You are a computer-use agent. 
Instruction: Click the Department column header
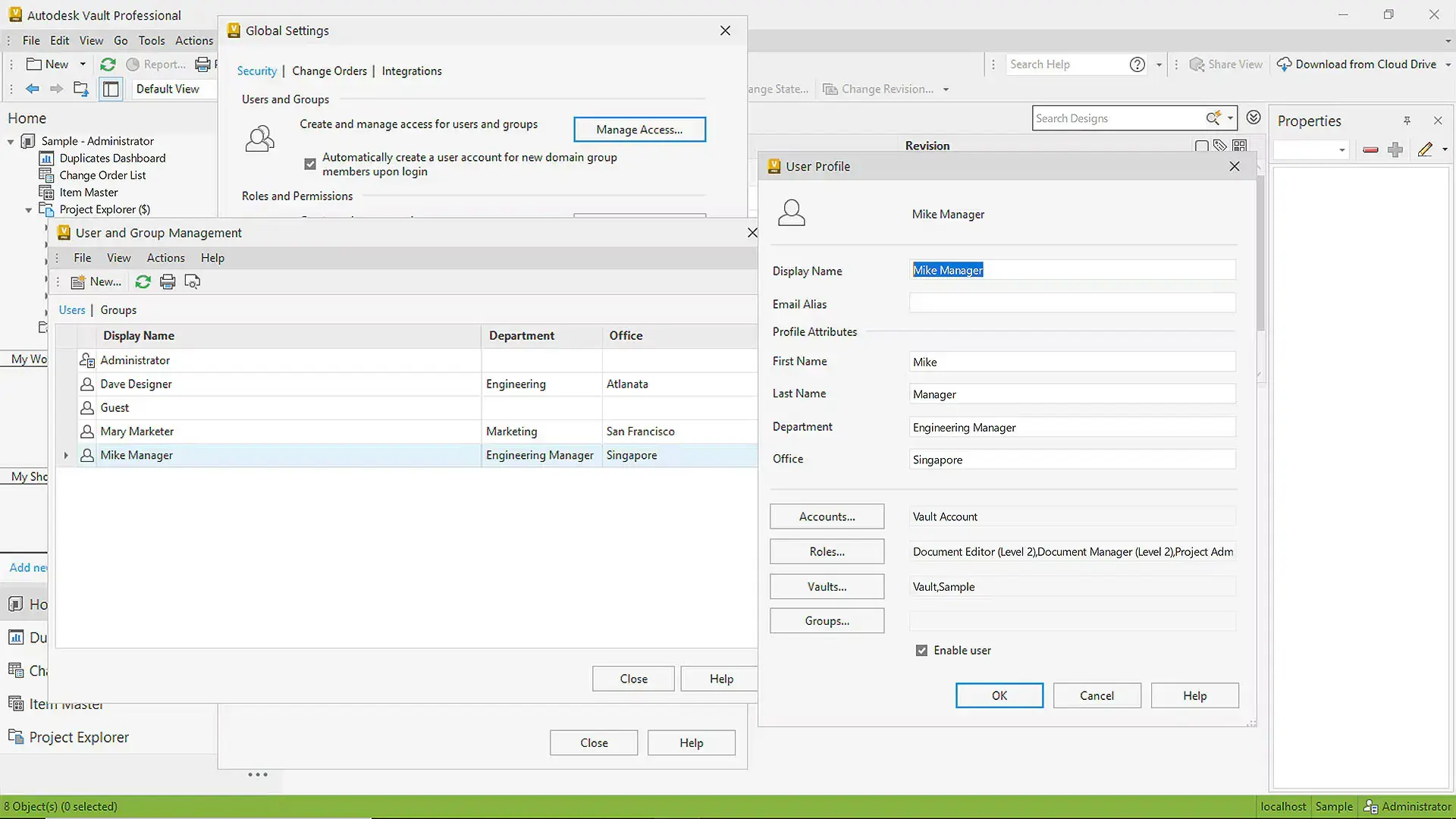point(541,336)
